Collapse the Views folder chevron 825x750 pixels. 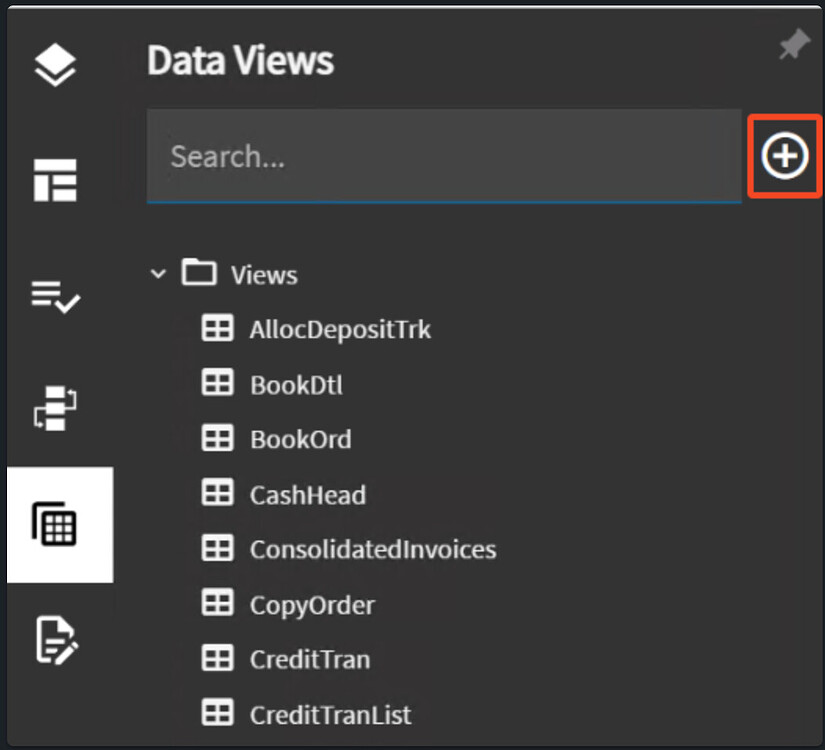click(158, 273)
